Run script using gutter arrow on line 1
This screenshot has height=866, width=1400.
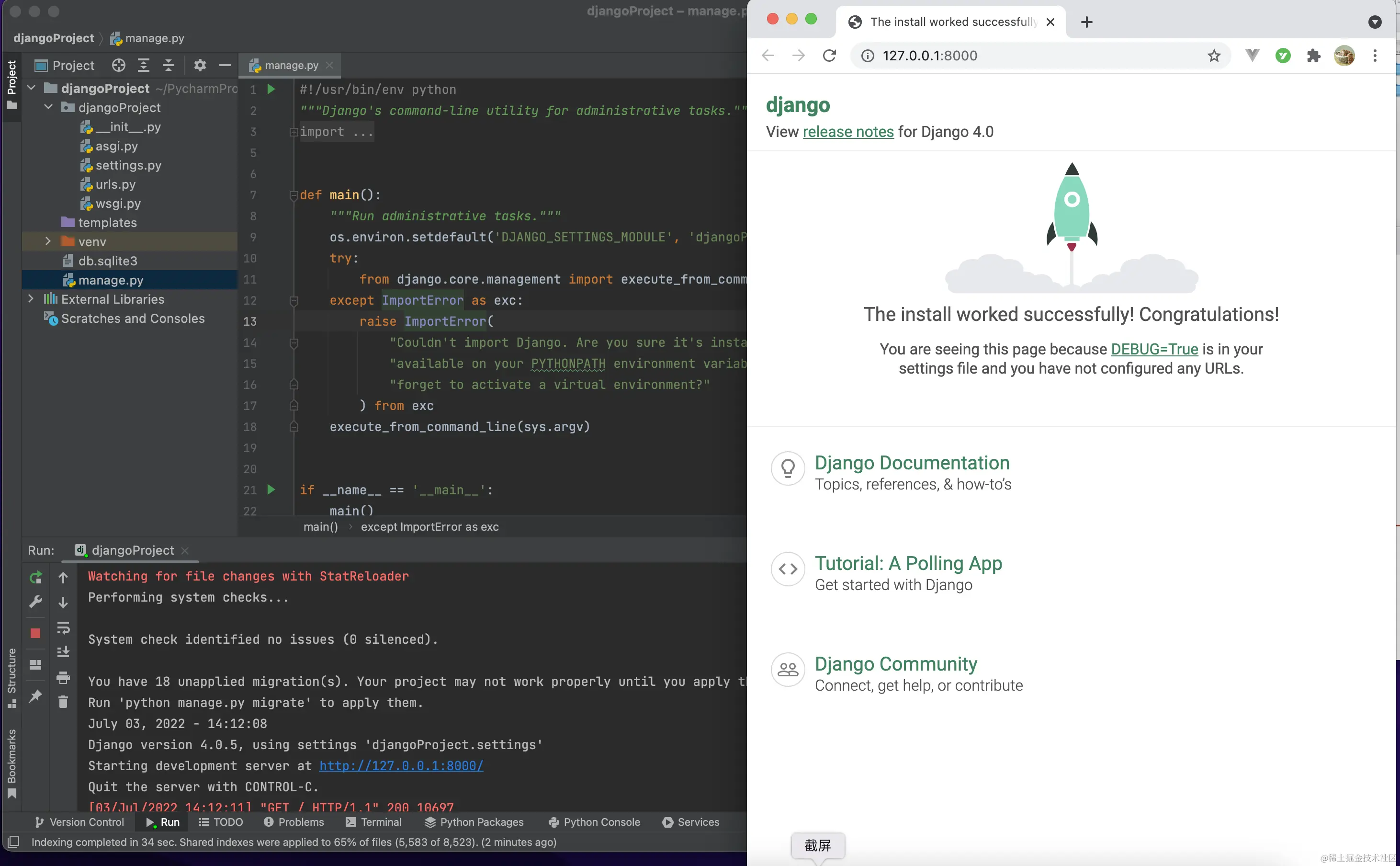pos(271,90)
